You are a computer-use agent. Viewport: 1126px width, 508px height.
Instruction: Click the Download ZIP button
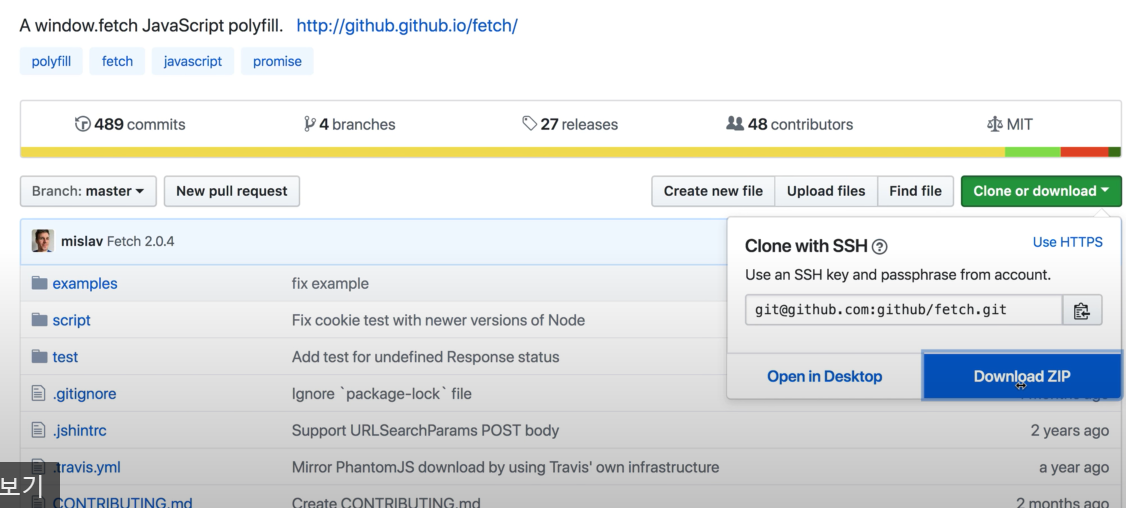[x=1021, y=376]
